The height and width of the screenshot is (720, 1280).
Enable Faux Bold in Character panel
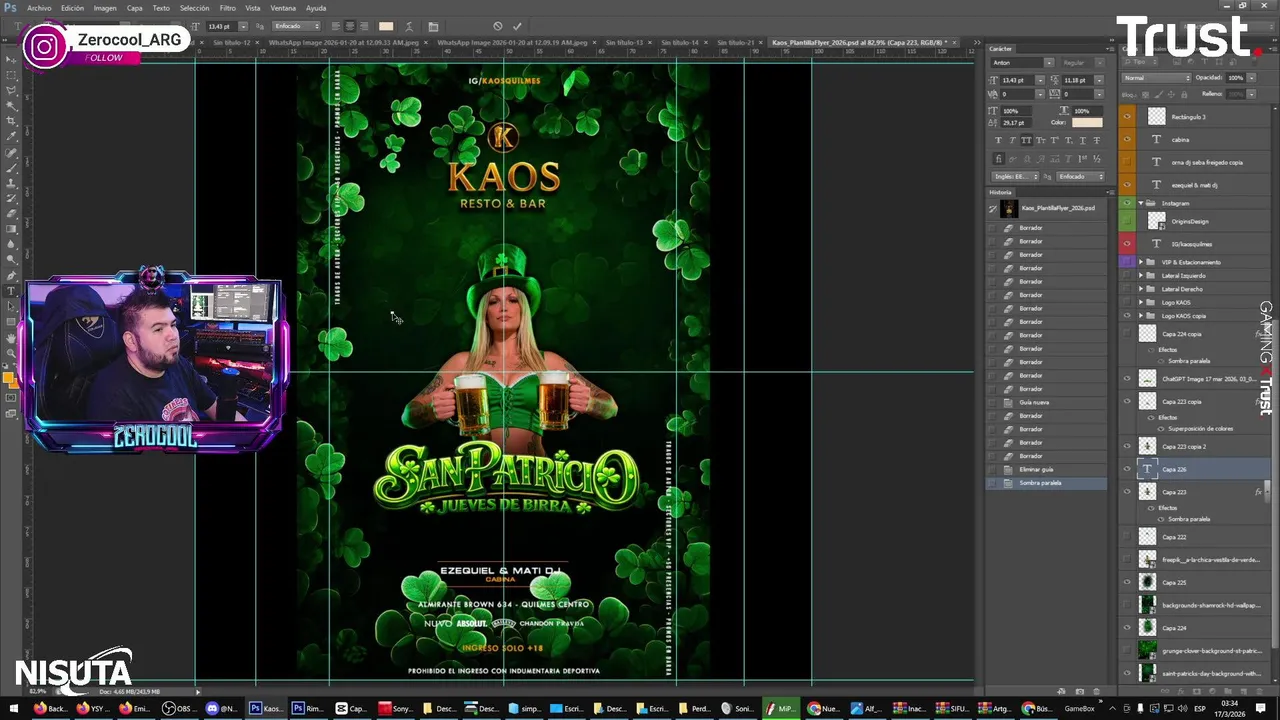[999, 140]
